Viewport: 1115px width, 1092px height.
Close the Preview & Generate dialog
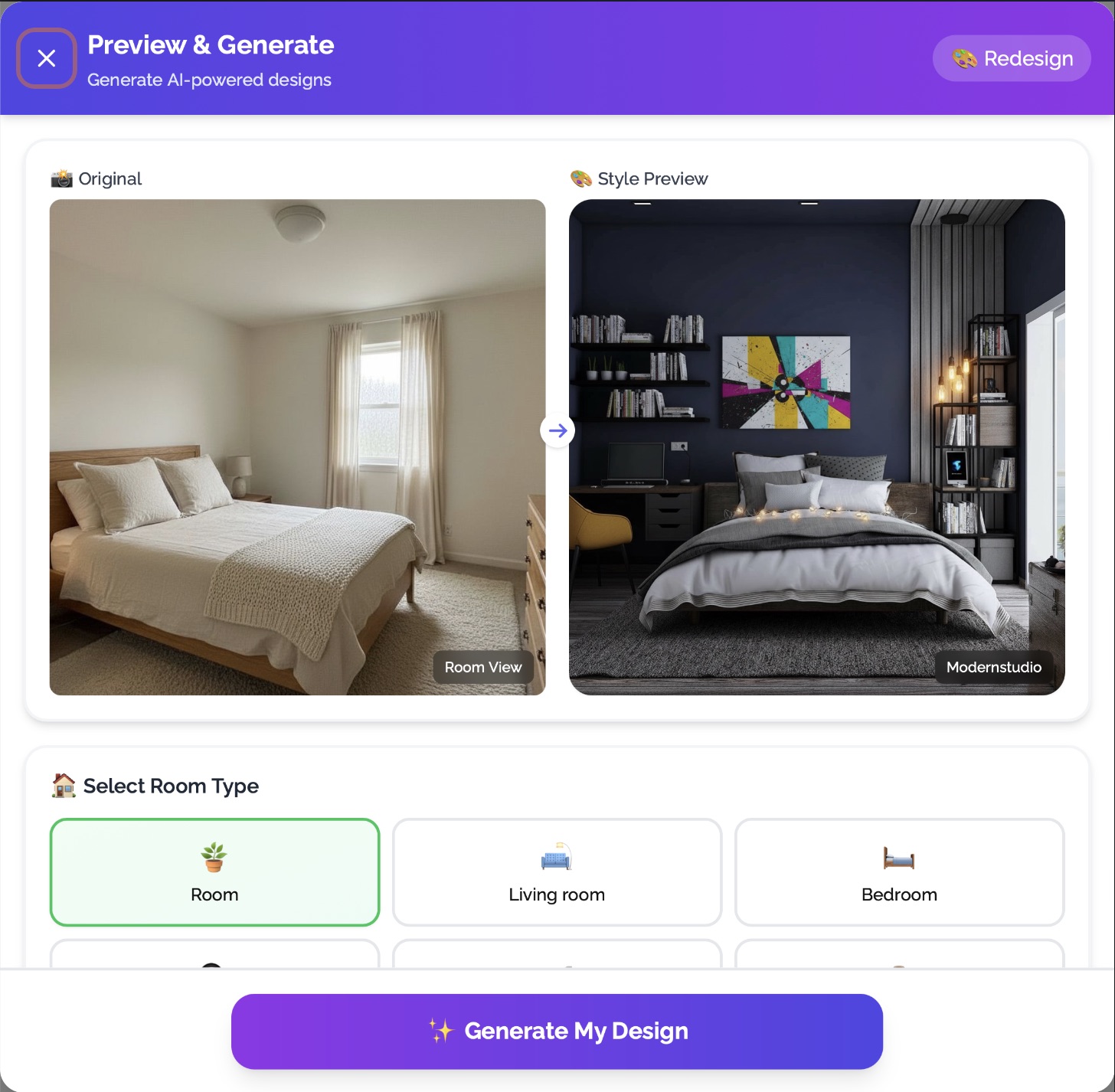(47, 58)
